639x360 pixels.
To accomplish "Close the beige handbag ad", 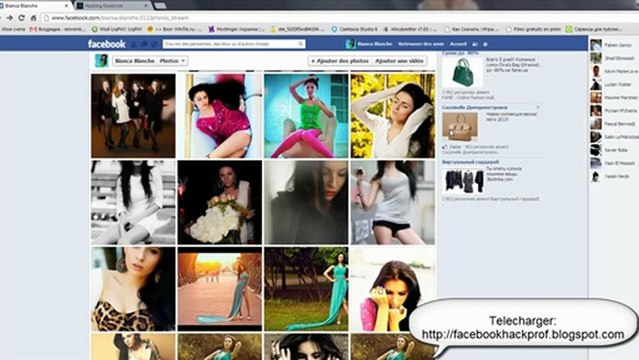I will (538, 107).
